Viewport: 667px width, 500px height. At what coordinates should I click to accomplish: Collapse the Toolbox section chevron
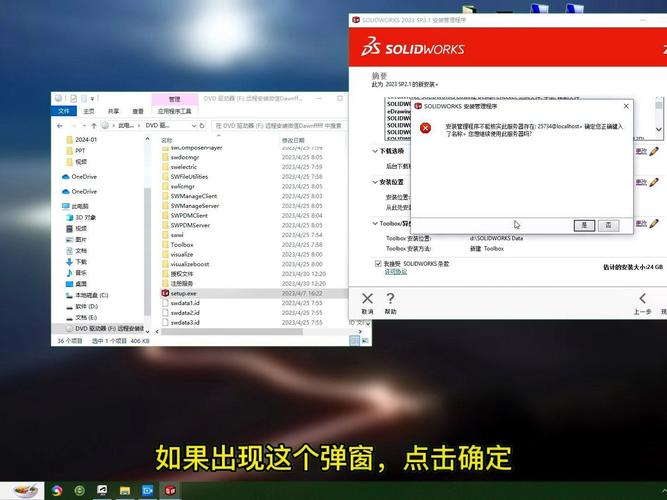(x=375, y=223)
